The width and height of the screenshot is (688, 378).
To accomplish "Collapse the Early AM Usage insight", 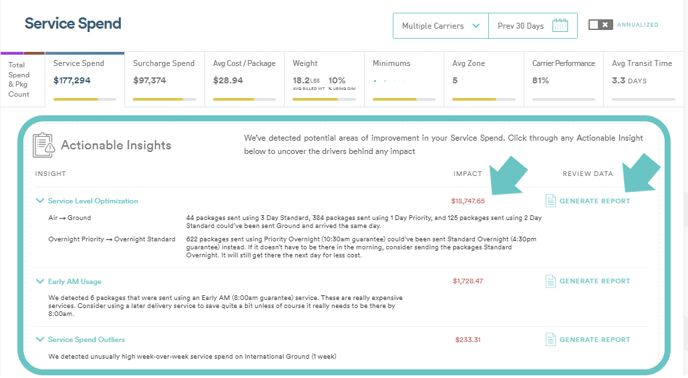I will (x=40, y=281).
